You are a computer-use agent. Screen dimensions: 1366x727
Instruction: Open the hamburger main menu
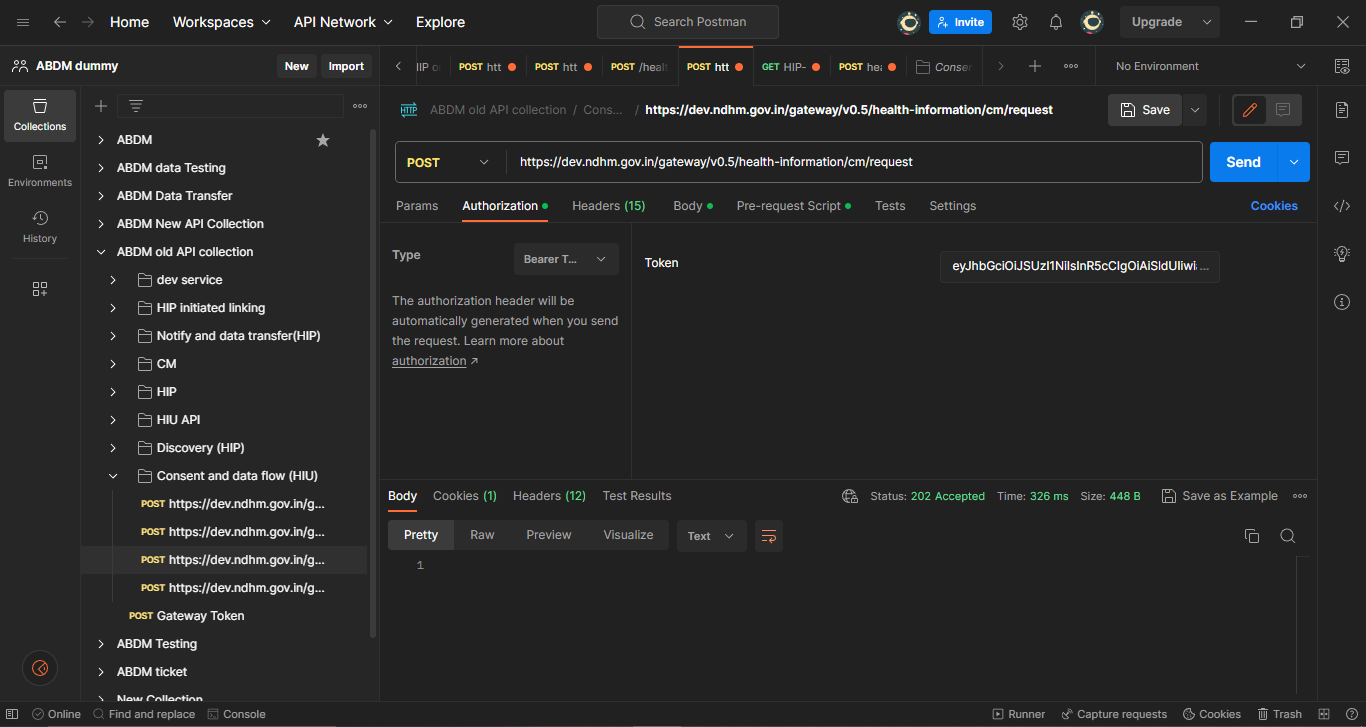[x=24, y=22]
